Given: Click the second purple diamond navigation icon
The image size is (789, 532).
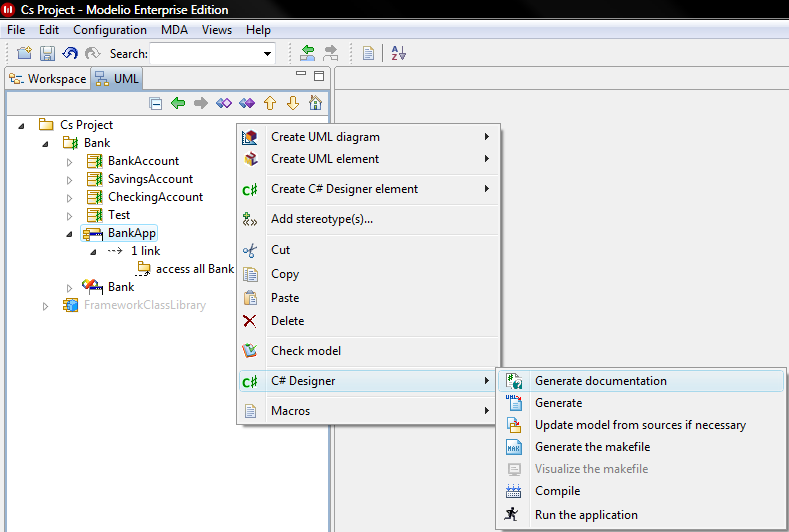Looking at the screenshot, I should point(247,104).
